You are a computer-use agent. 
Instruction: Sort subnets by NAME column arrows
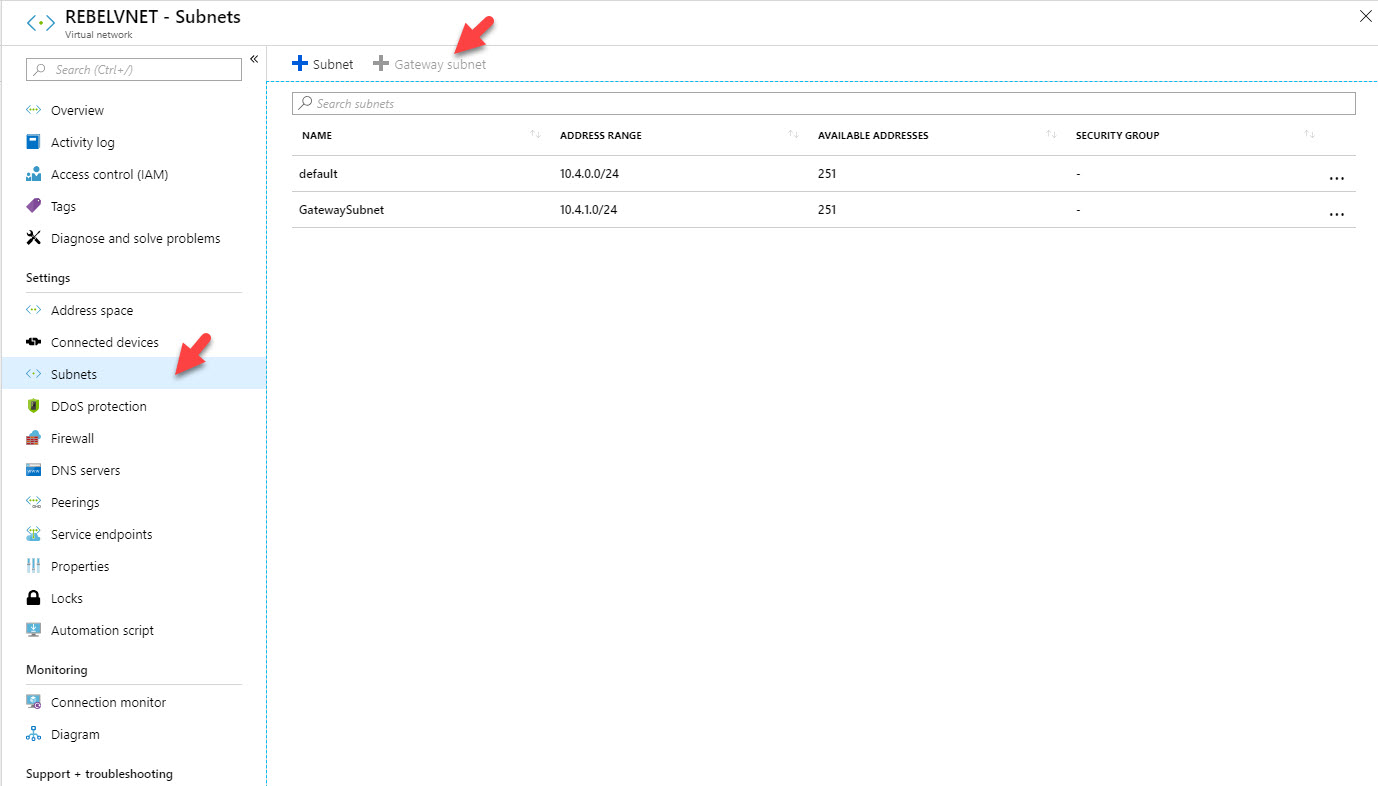point(535,135)
